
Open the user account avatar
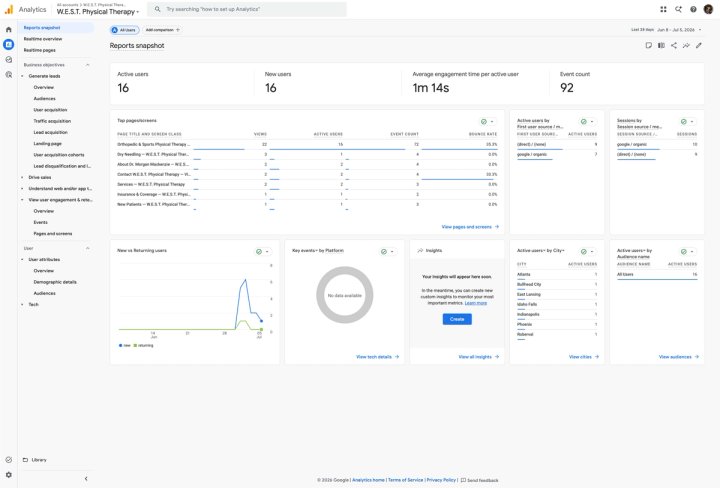(708, 9)
